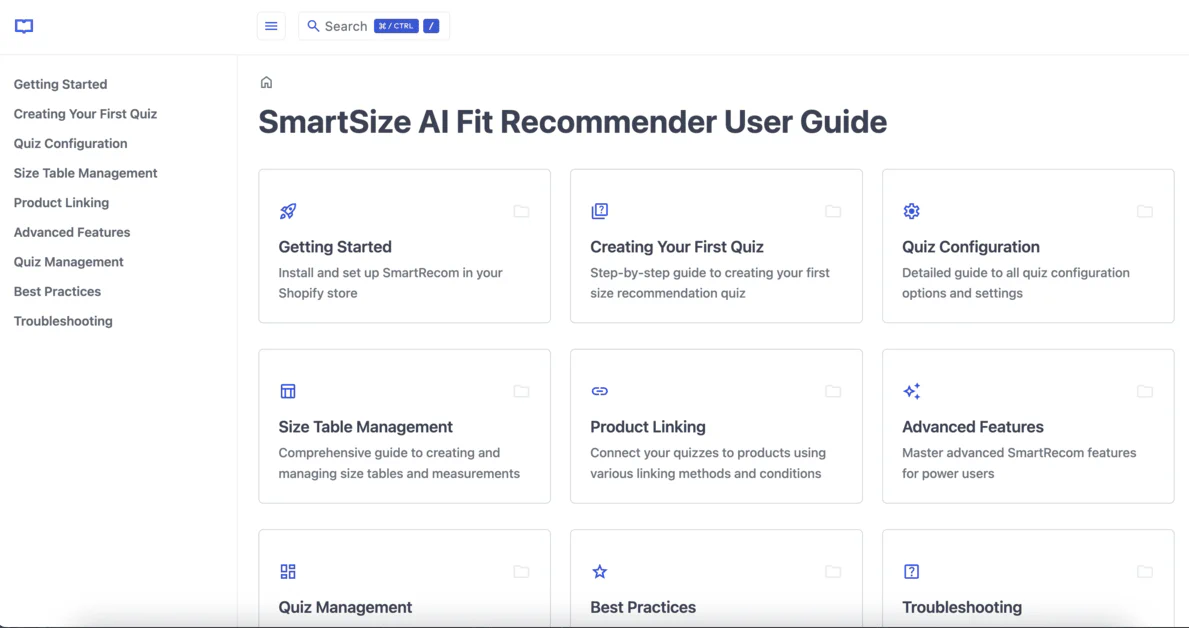Open Creating Your First Quiz in sidebar

[86, 114]
